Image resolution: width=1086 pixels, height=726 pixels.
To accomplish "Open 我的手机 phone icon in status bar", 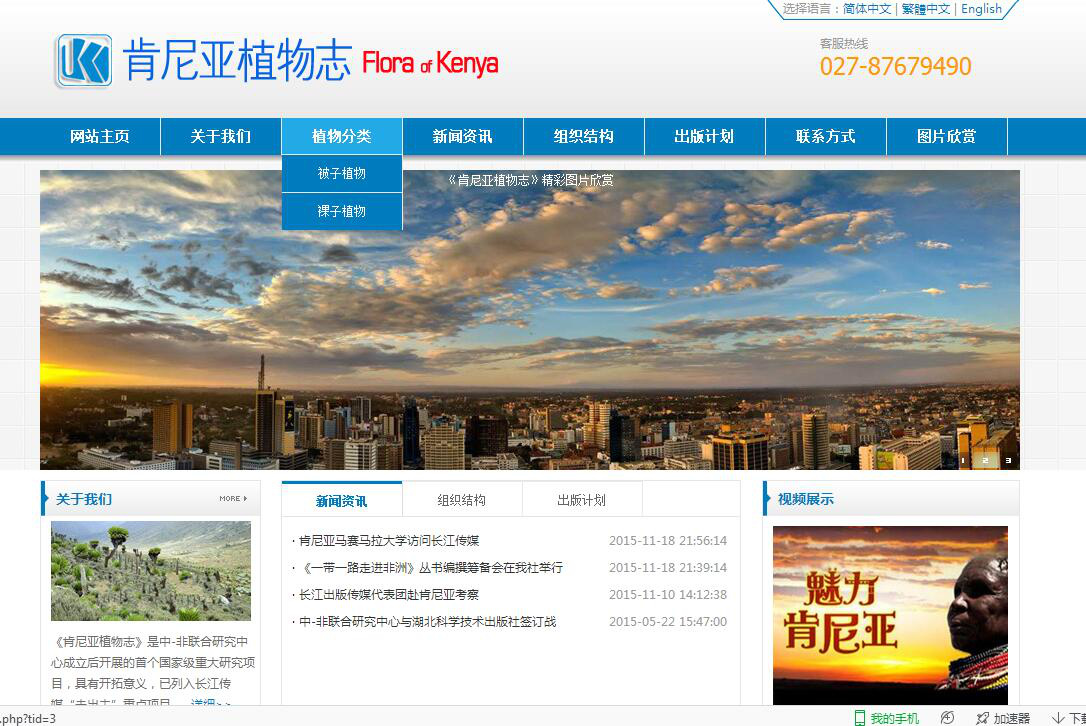I will 859,718.
